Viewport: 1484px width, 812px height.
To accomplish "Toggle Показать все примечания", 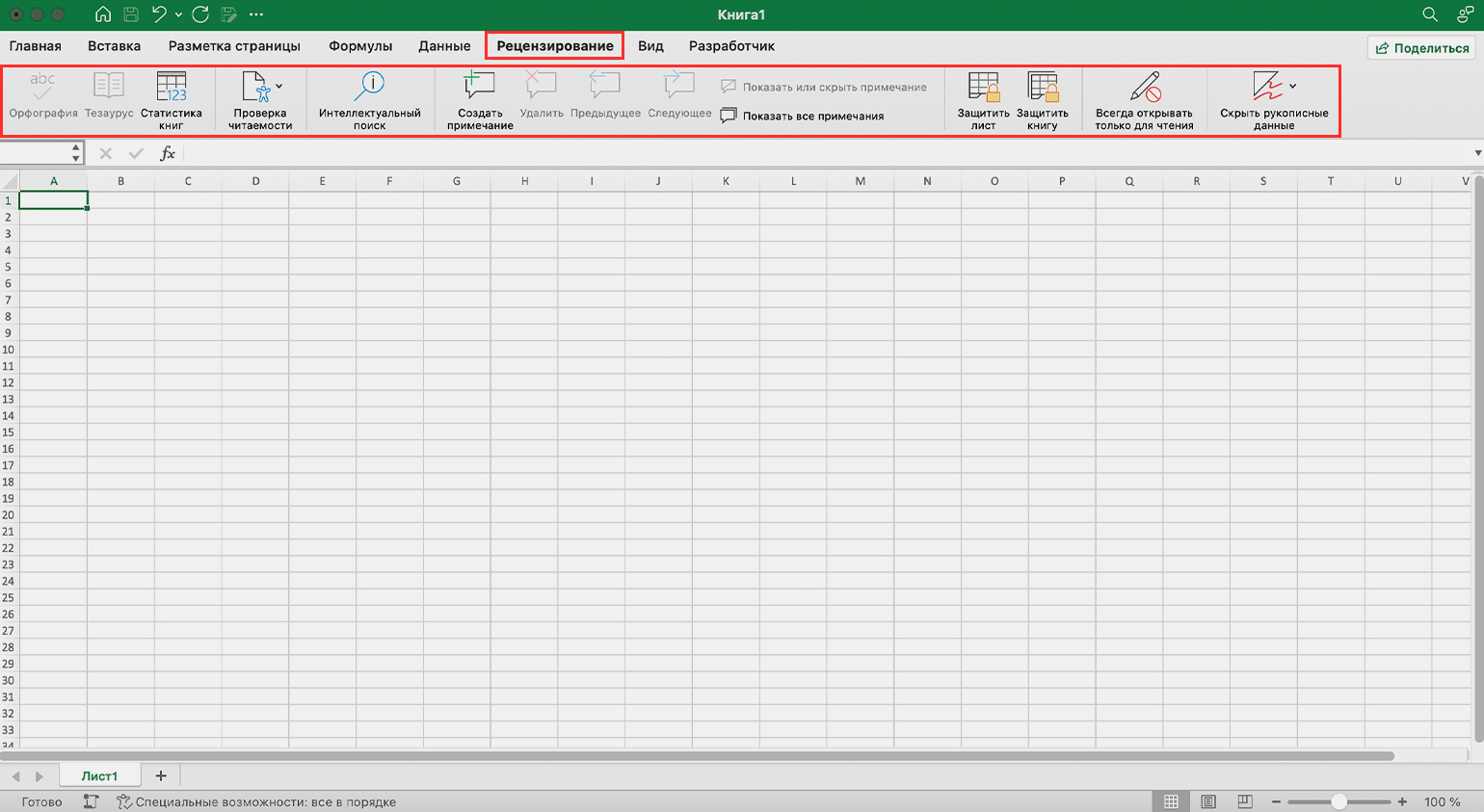I will point(803,116).
